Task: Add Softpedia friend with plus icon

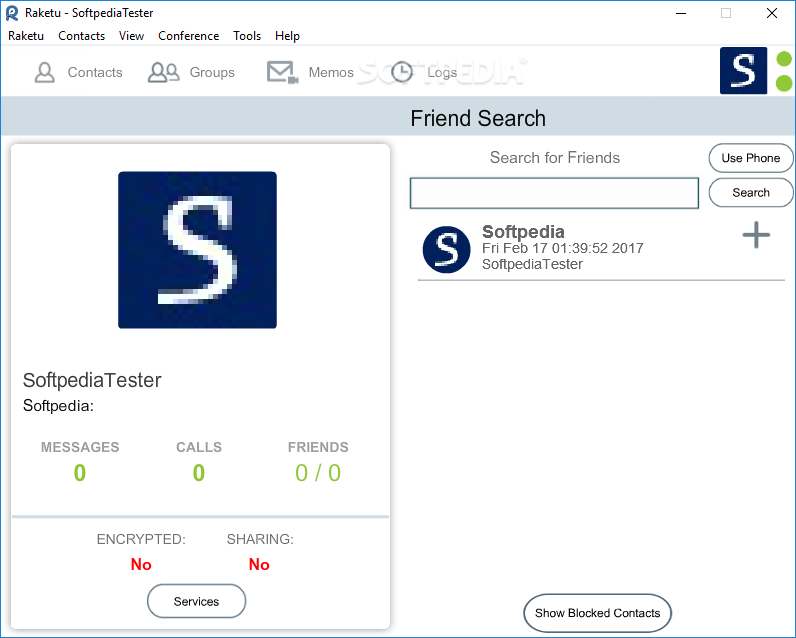Action: click(x=756, y=235)
